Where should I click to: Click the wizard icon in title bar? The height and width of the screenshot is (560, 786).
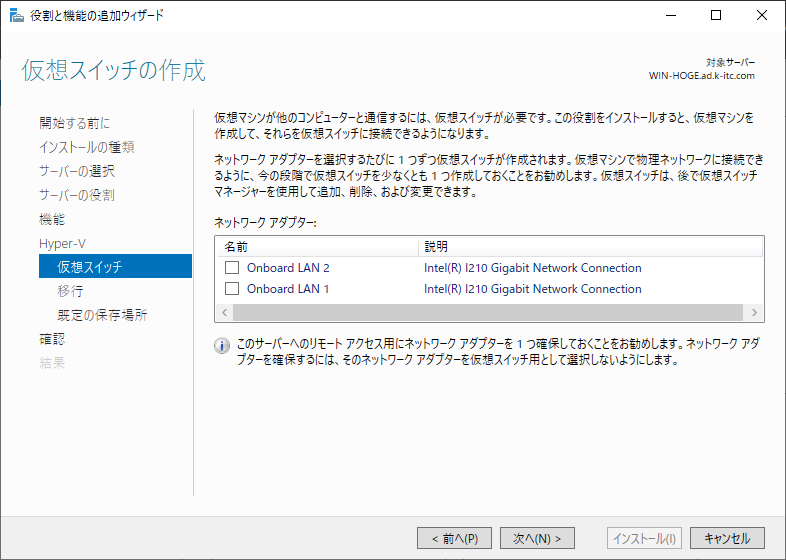[x=17, y=16]
